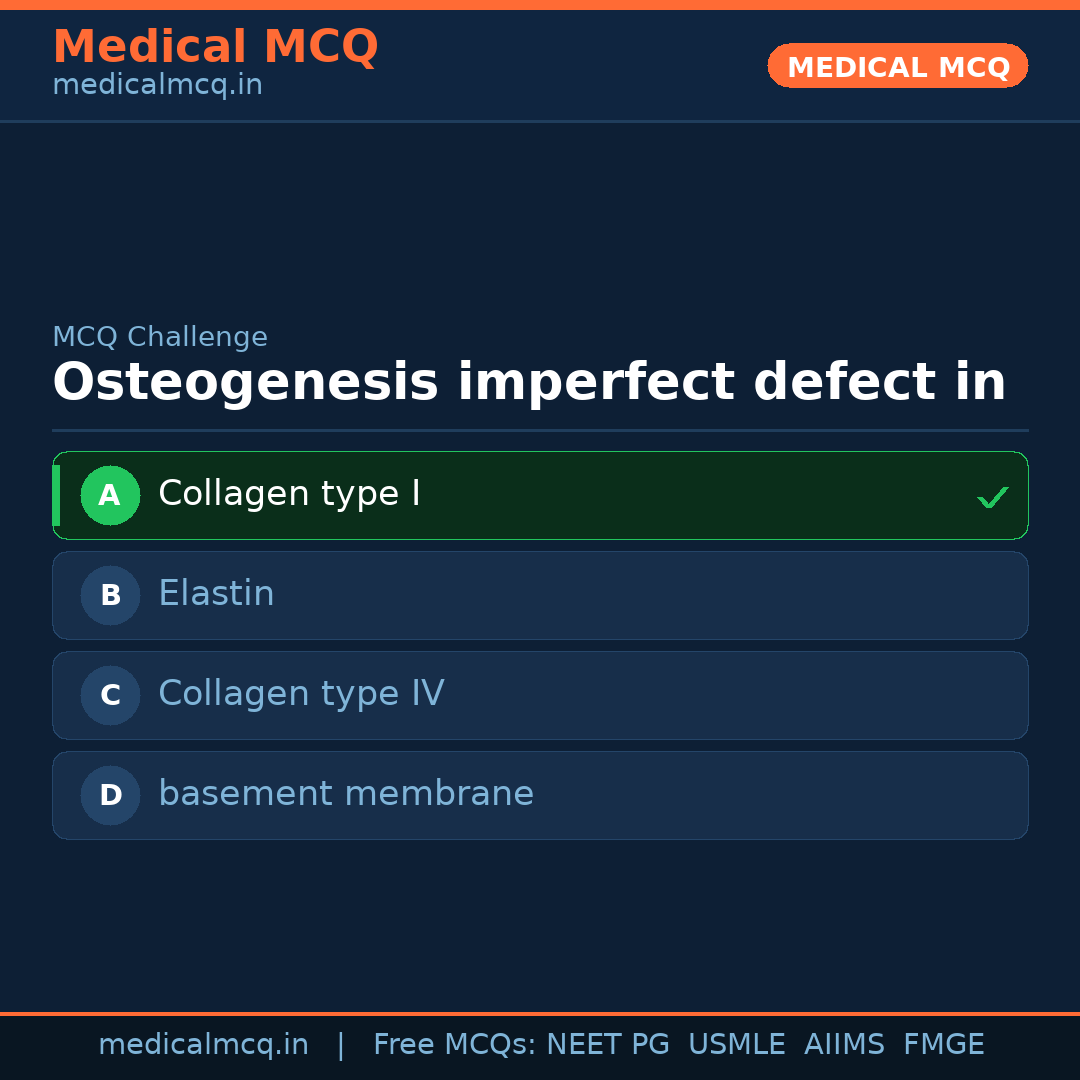This screenshot has height=1080, width=1080.
Task: Click the circular C badge icon
Action: click(x=110, y=695)
